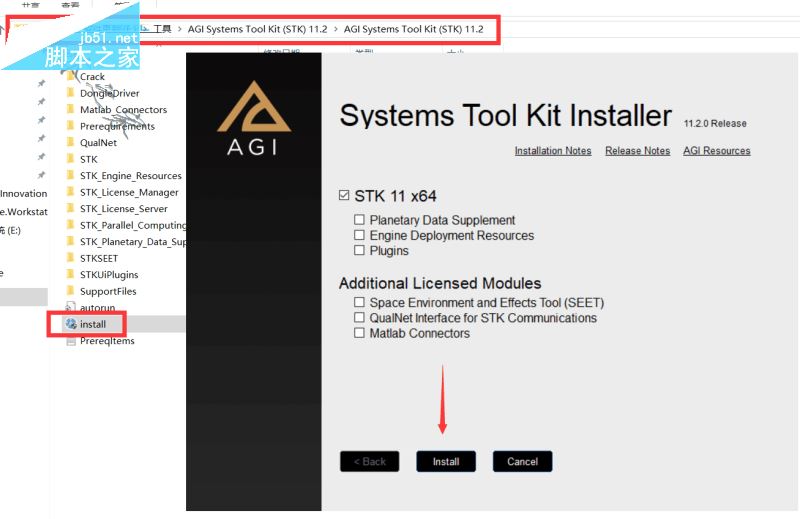Screen dimensions: 800x519
Task: Click last AGI Systems Tool Kit breadcrumb
Action: tap(413, 29)
